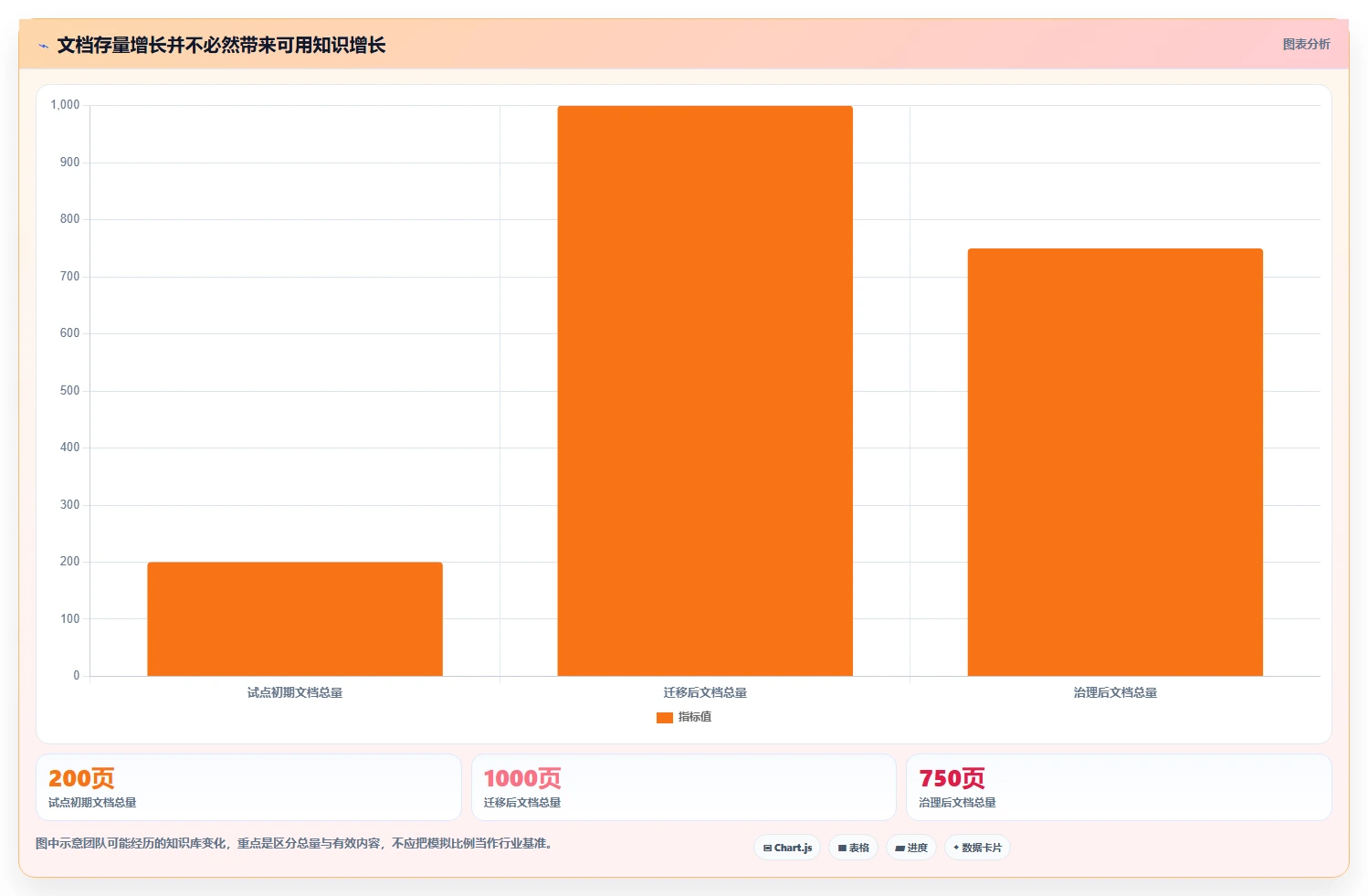The width and height of the screenshot is (1368, 896).
Task: Click the icon beside the chart title
Action: point(43,46)
